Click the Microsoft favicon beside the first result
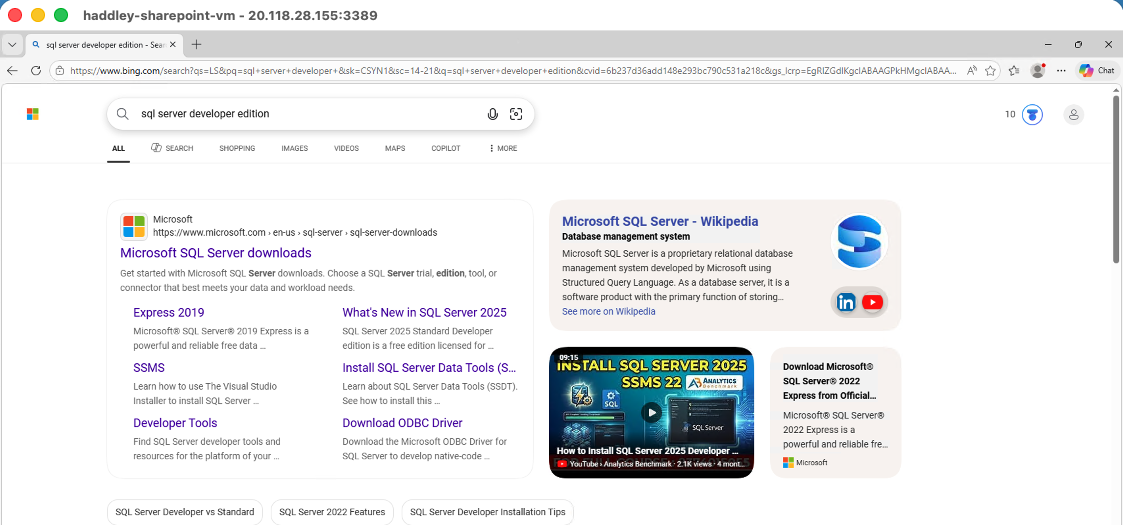 tap(133, 226)
